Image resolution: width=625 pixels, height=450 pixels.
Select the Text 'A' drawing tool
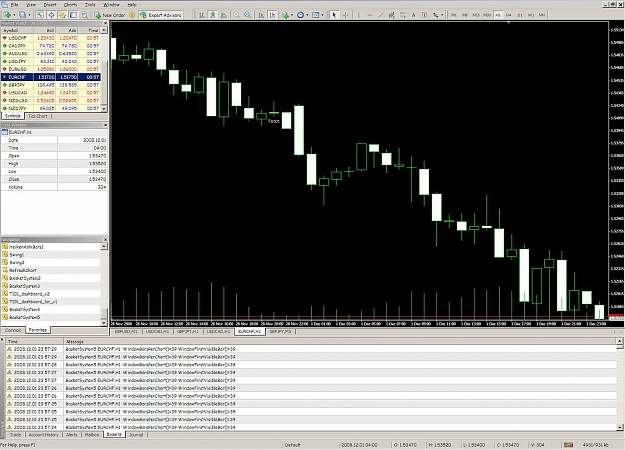(413, 15)
